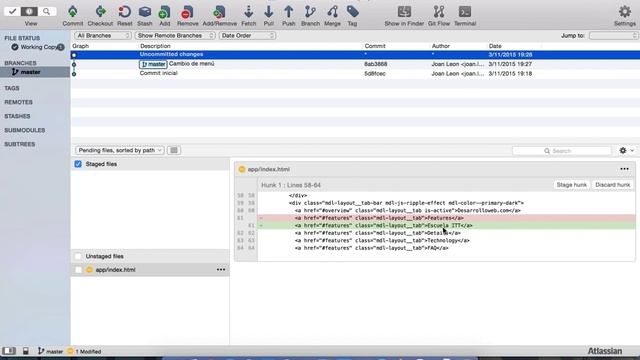Click the added line with Escuela ITT
Image resolution: width=640 pixels, height=360 pixels.
coord(447,225)
